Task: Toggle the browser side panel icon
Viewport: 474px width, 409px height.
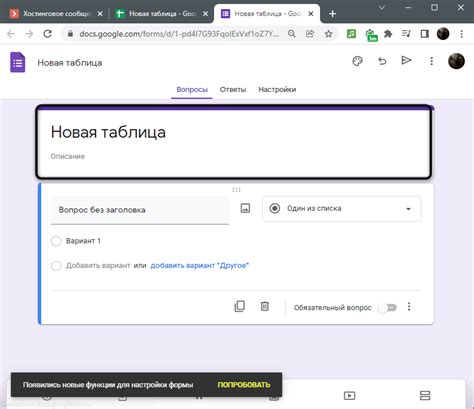Action: pos(424,34)
